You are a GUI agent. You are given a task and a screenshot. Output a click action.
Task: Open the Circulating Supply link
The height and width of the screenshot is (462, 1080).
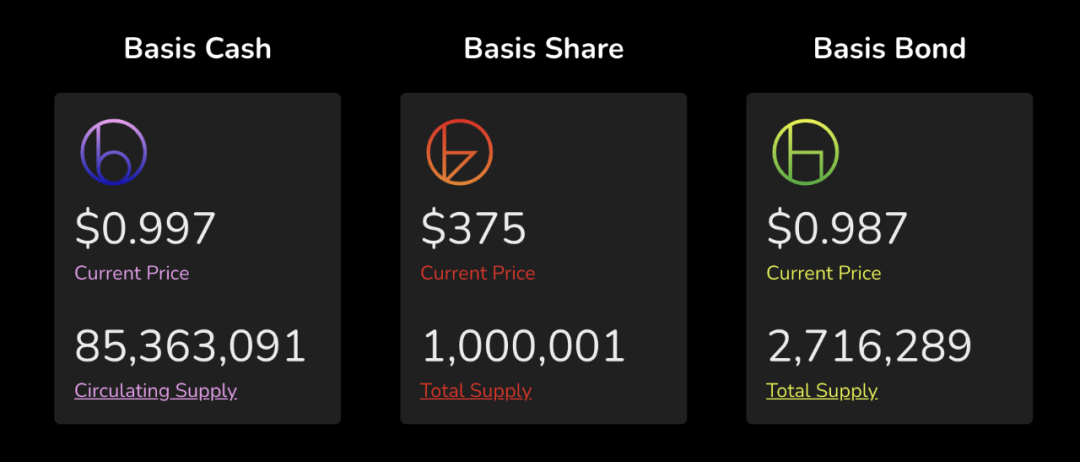click(156, 391)
